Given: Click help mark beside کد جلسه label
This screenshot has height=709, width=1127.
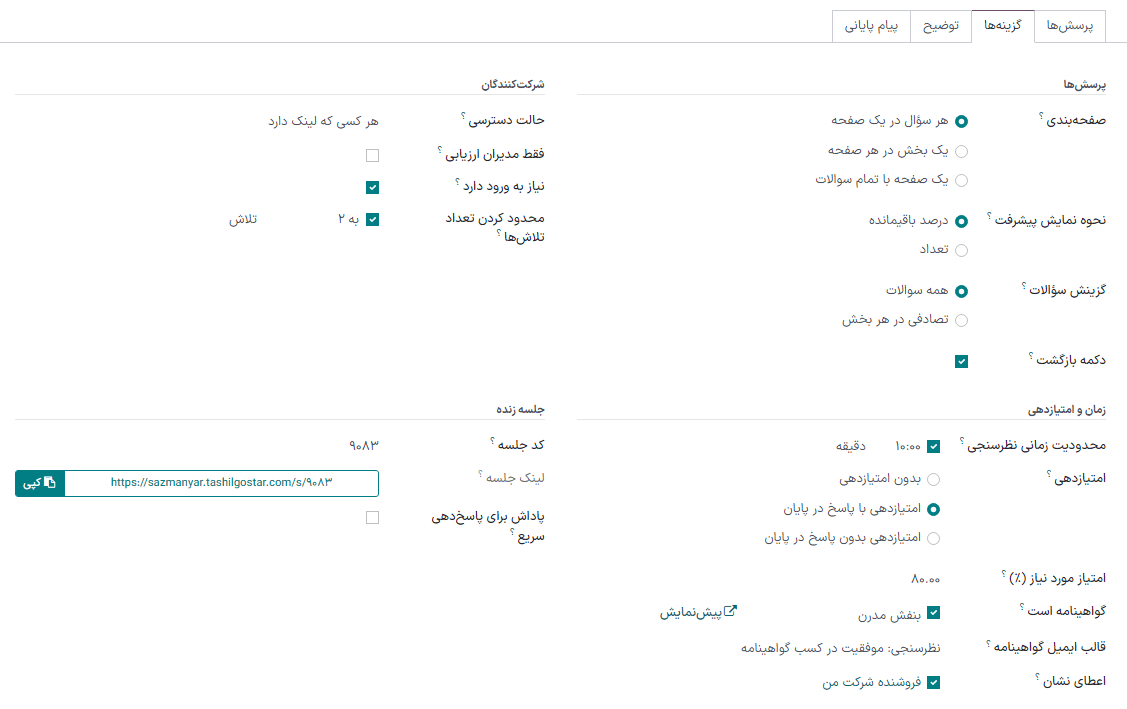Looking at the screenshot, I should click(x=493, y=440).
